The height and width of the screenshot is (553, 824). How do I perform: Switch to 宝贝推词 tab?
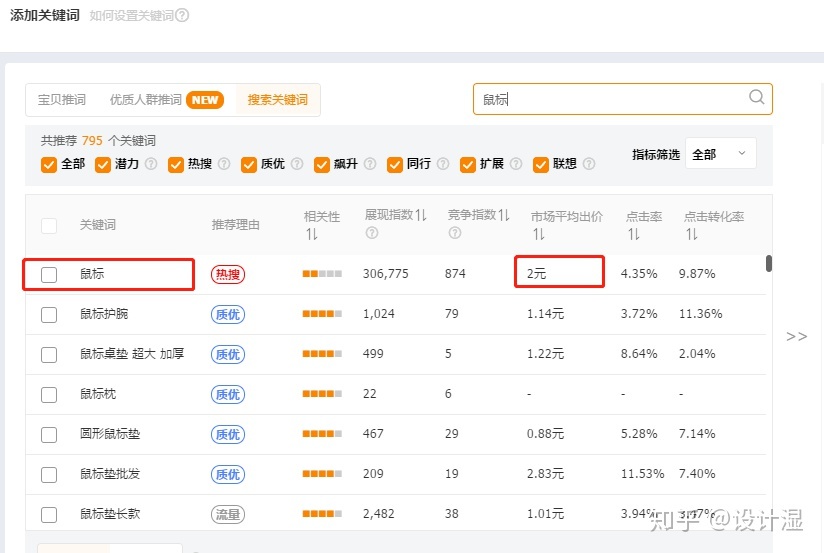coord(61,99)
